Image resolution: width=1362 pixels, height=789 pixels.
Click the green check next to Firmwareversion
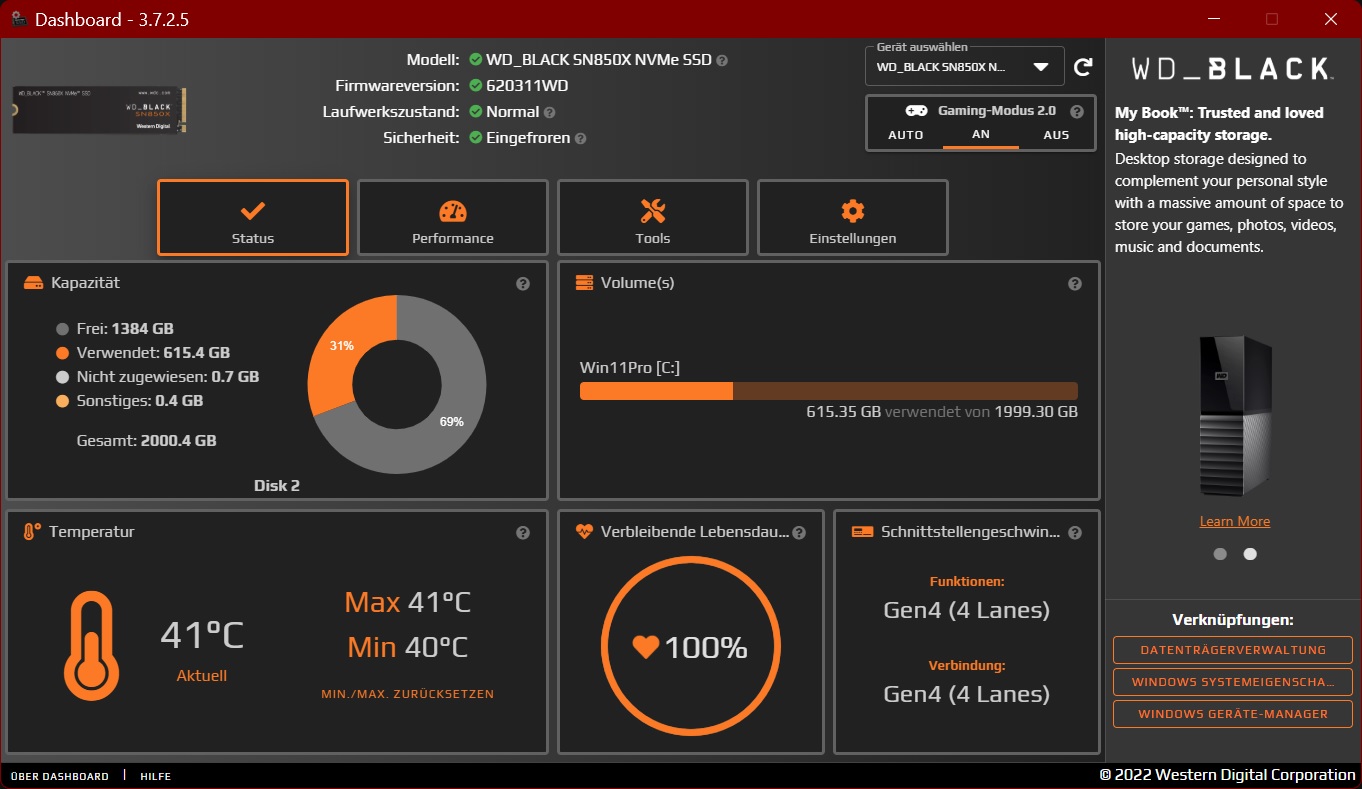[x=475, y=86]
